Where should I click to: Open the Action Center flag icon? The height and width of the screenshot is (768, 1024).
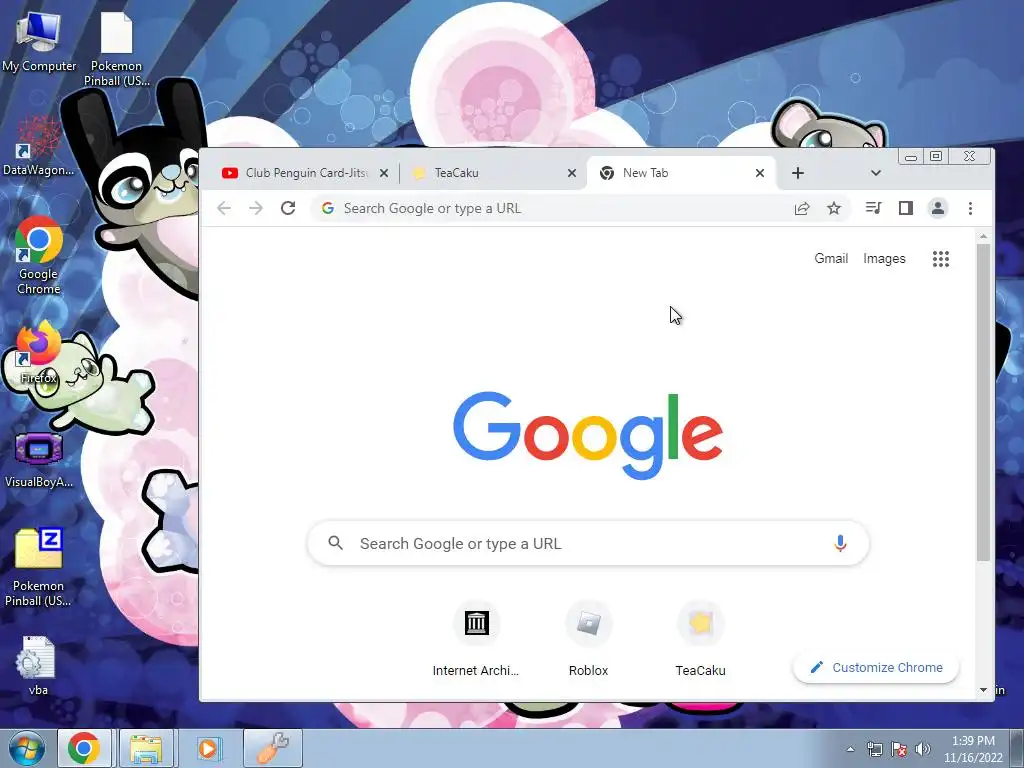(899, 749)
